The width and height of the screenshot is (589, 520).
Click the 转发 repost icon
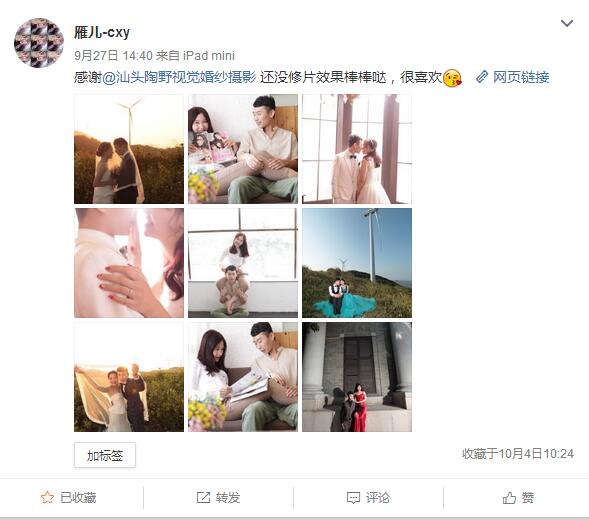[203, 497]
